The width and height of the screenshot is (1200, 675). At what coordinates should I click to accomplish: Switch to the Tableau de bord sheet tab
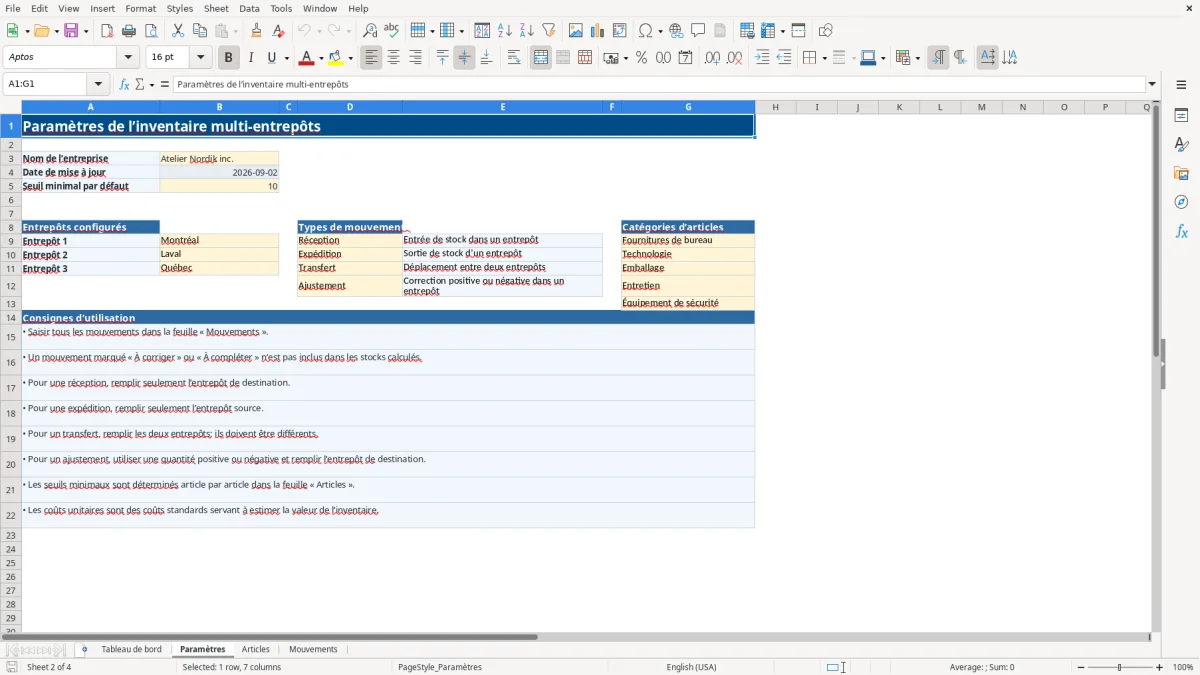tap(131, 649)
